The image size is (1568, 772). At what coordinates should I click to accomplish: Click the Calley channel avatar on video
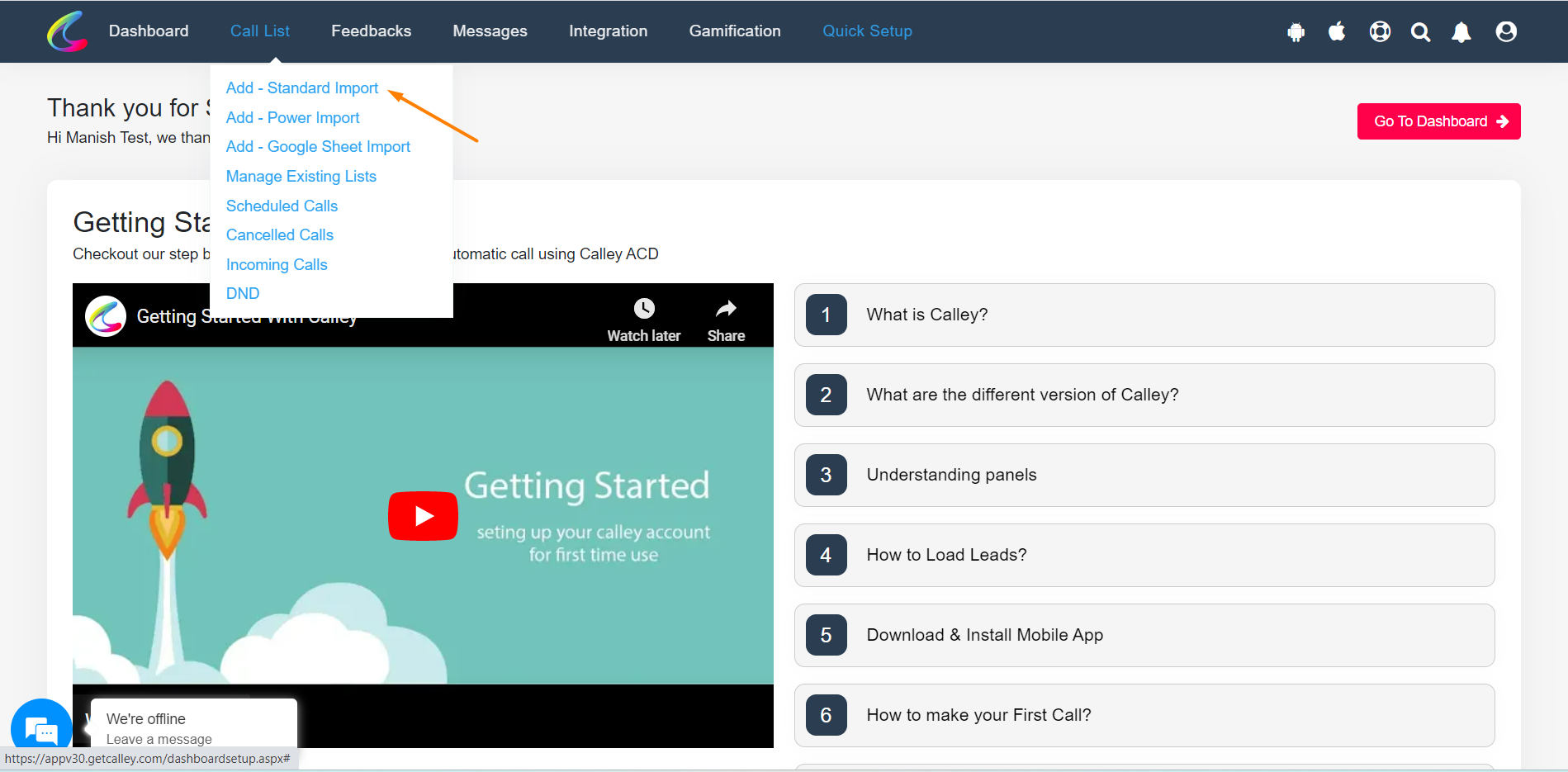coord(106,316)
